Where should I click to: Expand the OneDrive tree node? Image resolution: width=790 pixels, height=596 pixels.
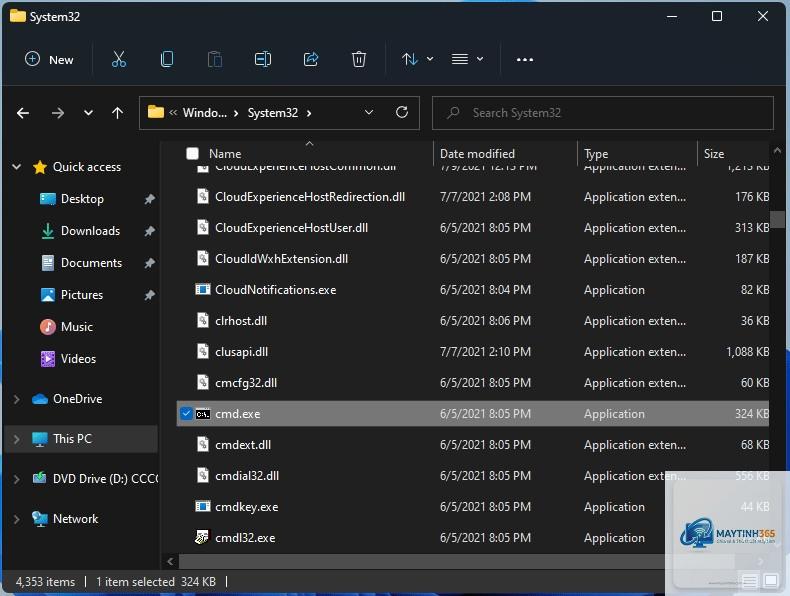pyautogui.click(x=17, y=399)
